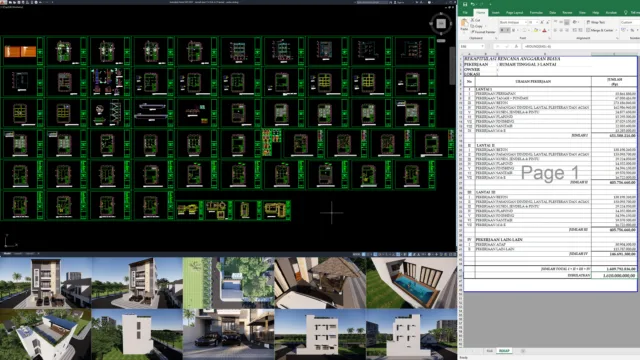
Task: Click the Top Align icon
Action: point(556,22)
